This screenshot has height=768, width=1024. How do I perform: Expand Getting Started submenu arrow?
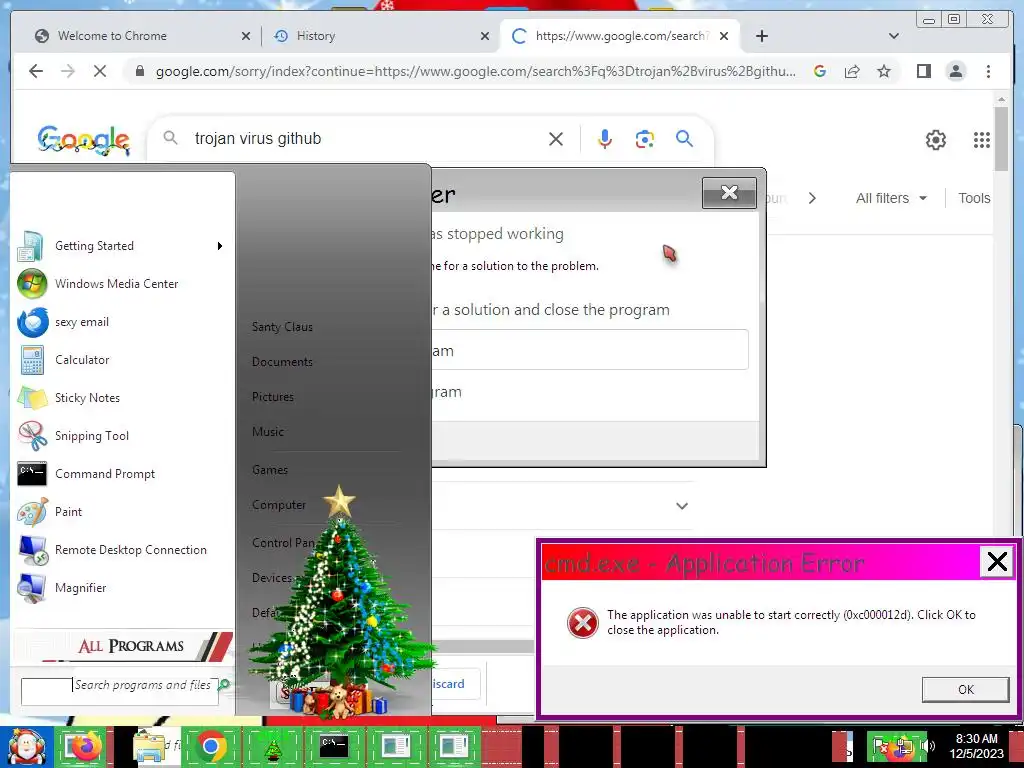pos(220,246)
